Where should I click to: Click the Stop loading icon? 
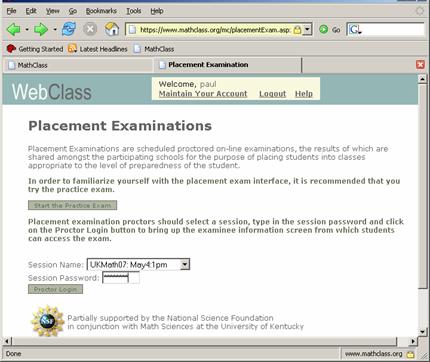coord(90,29)
